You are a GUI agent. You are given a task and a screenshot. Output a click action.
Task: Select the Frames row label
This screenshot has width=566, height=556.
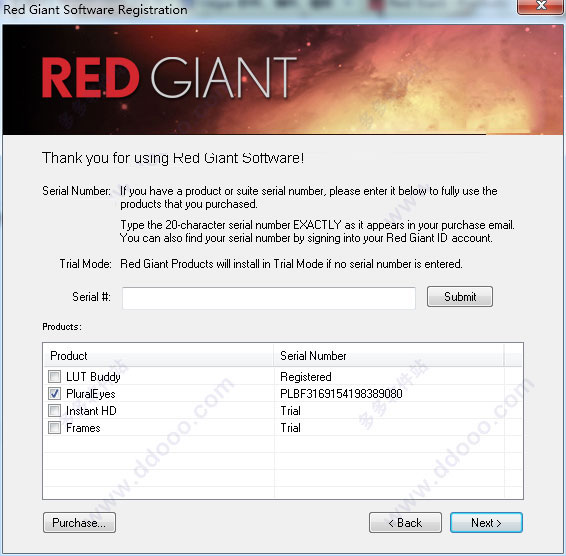point(83,428)
